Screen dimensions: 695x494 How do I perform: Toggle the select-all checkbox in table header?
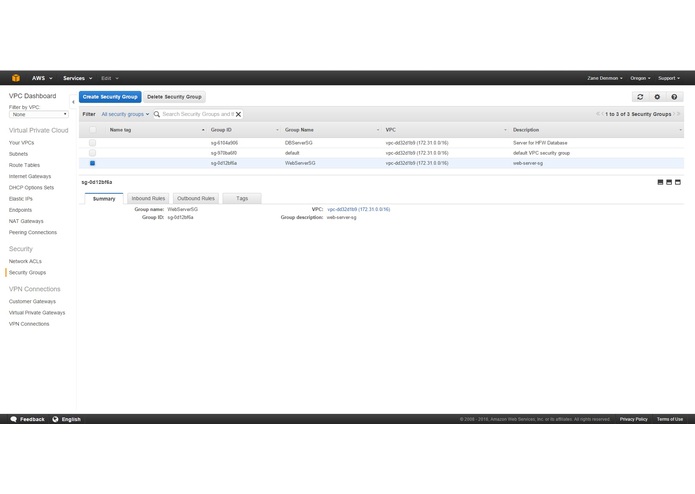tap(93, 130)
